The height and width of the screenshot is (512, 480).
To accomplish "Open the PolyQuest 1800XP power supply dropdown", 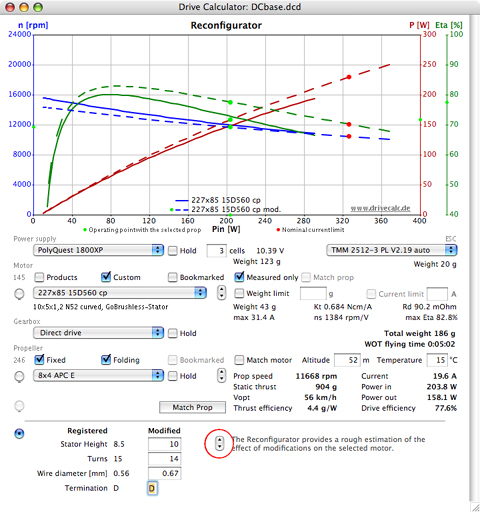I will pos(98,250).
